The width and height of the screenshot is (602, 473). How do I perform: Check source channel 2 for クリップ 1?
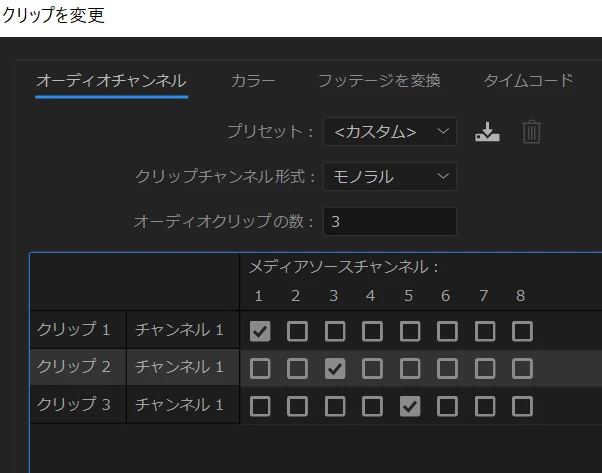(x=298, y=331)
